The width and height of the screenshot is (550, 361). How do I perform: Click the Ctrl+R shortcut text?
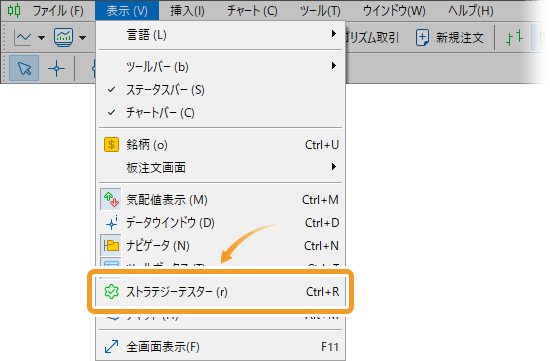[322, 292]
